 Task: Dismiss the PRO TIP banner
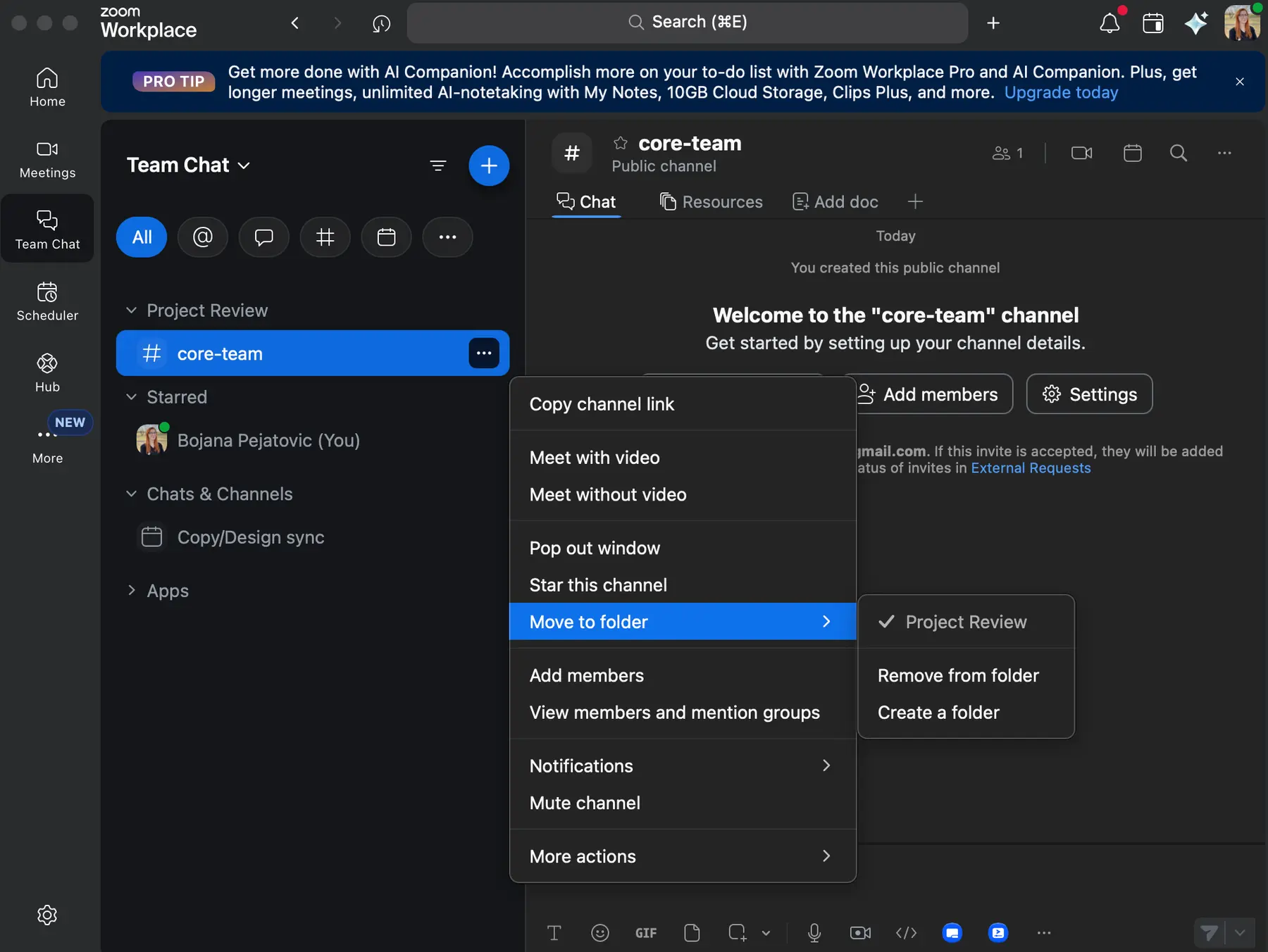pos(1240,82)
